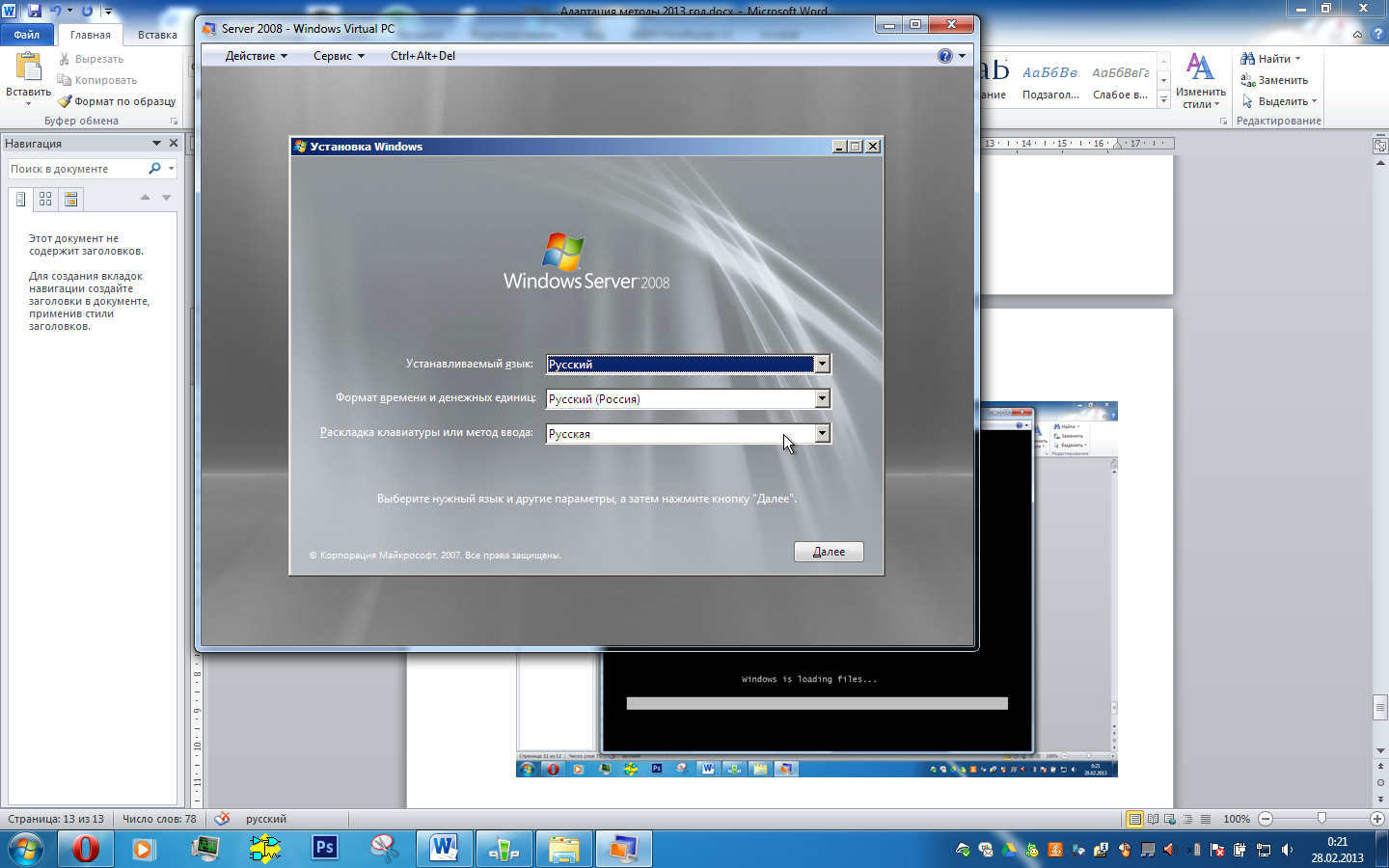Open the Выделить selection dropdown
The image size is (1389, 868).
coord(1279,101)
